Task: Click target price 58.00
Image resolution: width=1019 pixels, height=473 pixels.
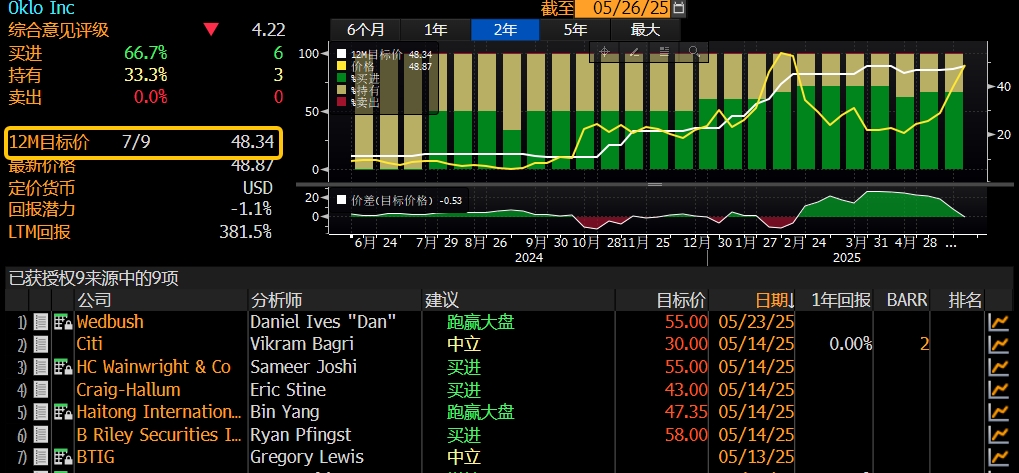Action: [x=686, y=435]
